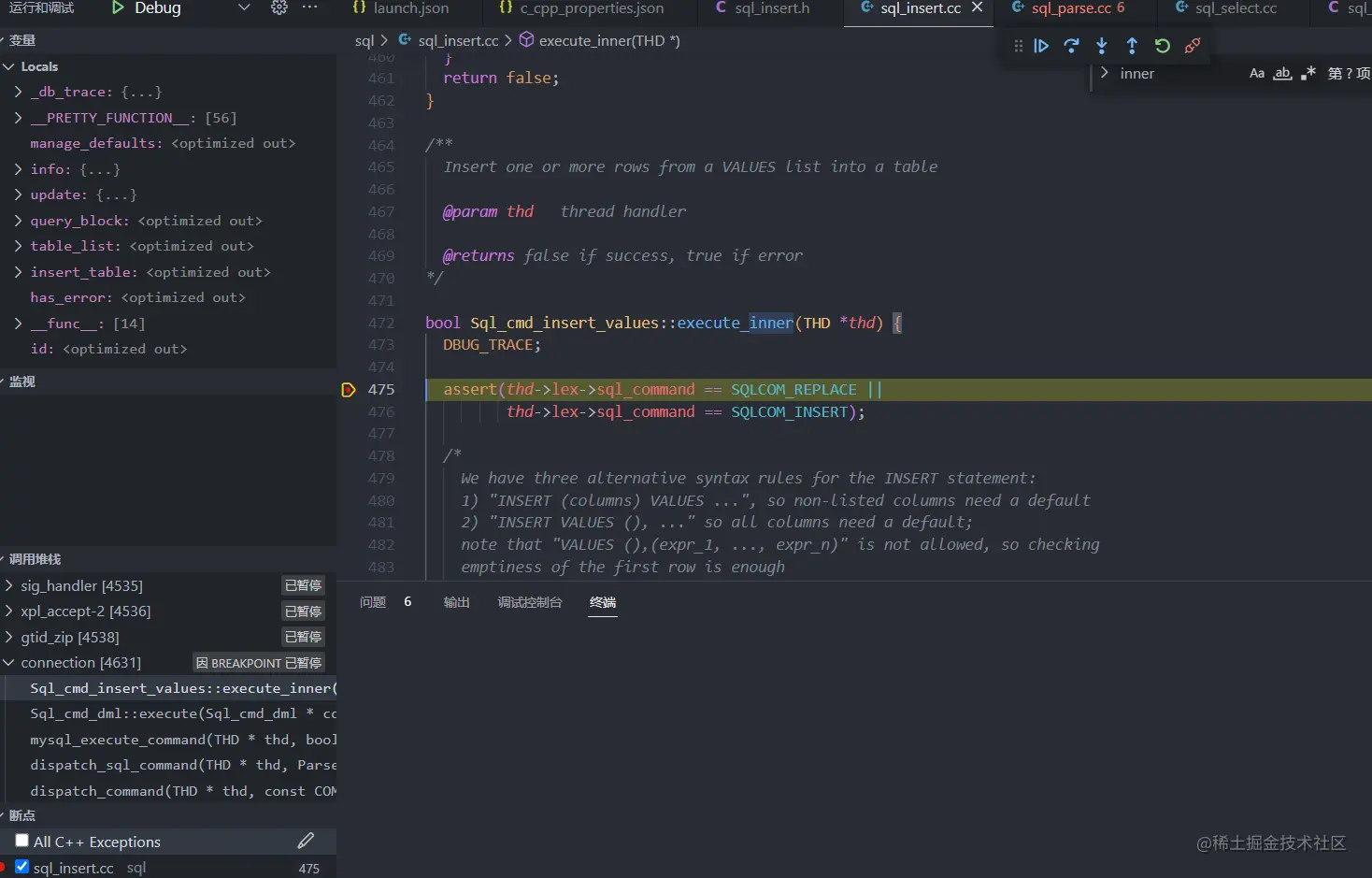The height and width of the screenshot is (878, 1372).
Task: Open the 终端 terminal panel tab
Action: 603,602
